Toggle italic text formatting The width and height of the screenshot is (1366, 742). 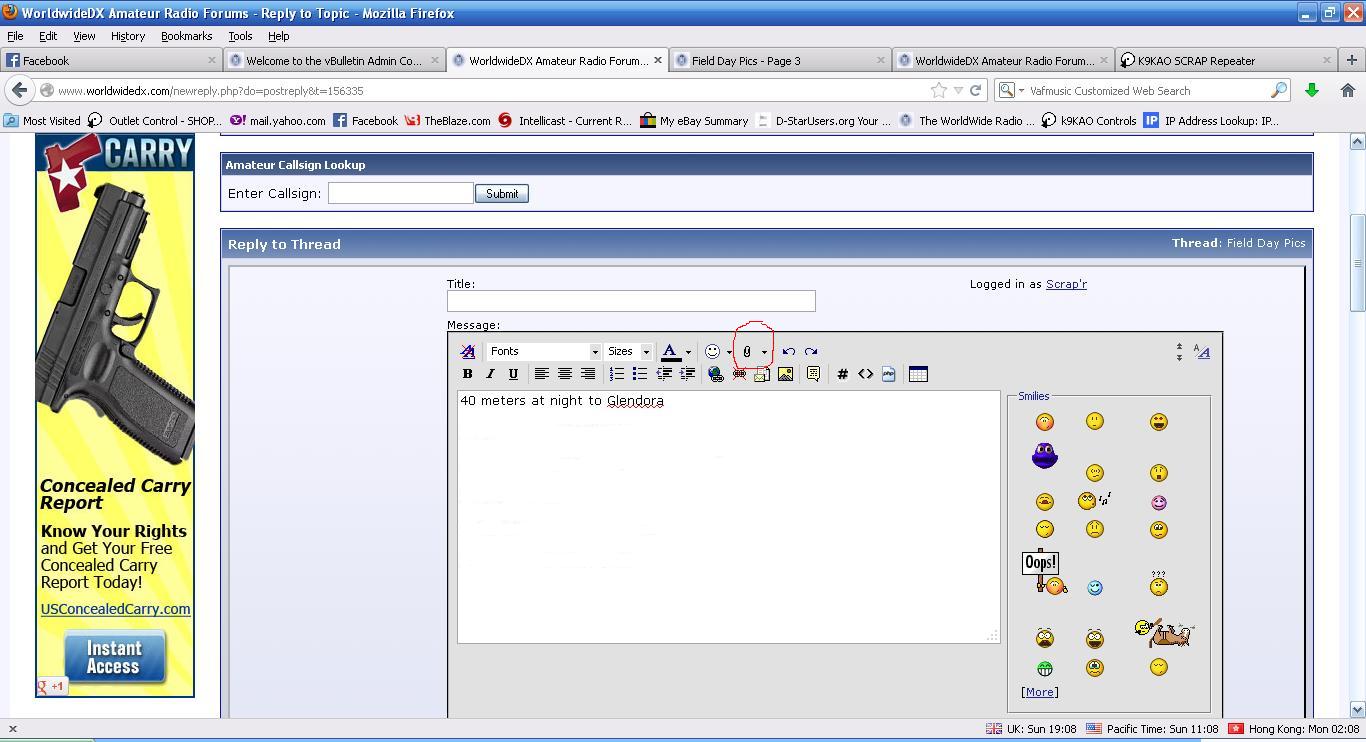[490, 374]
